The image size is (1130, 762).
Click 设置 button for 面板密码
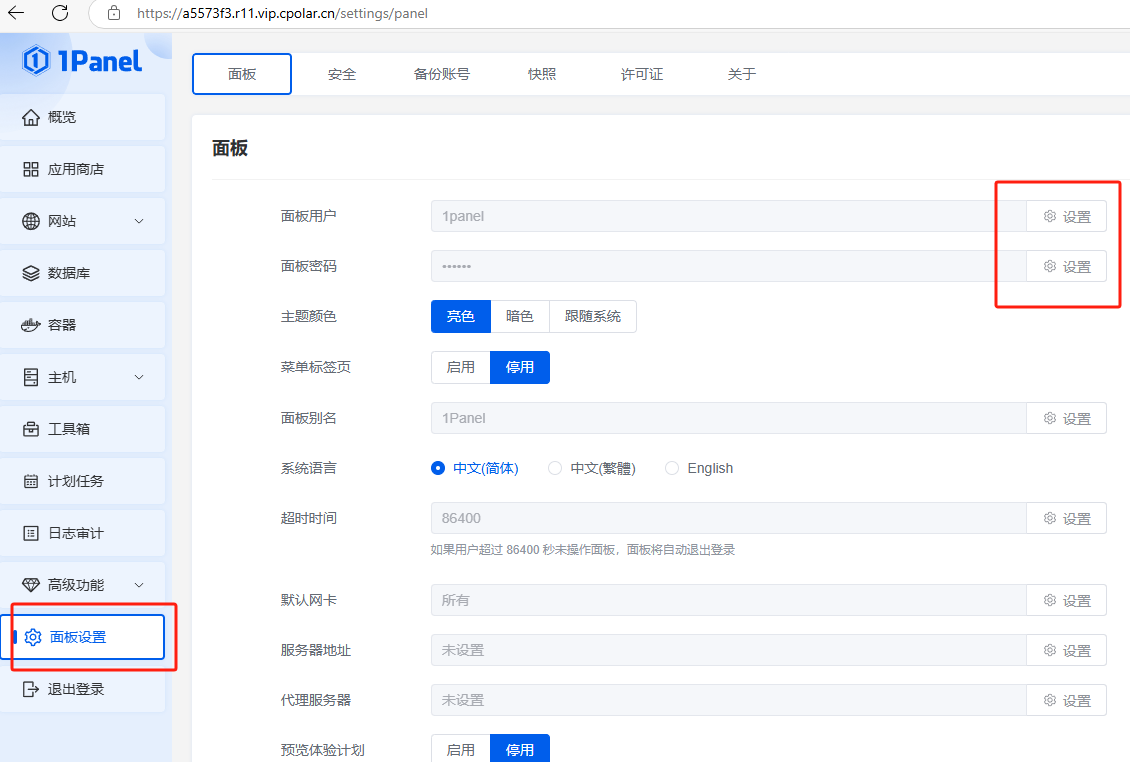(1066, 266)
